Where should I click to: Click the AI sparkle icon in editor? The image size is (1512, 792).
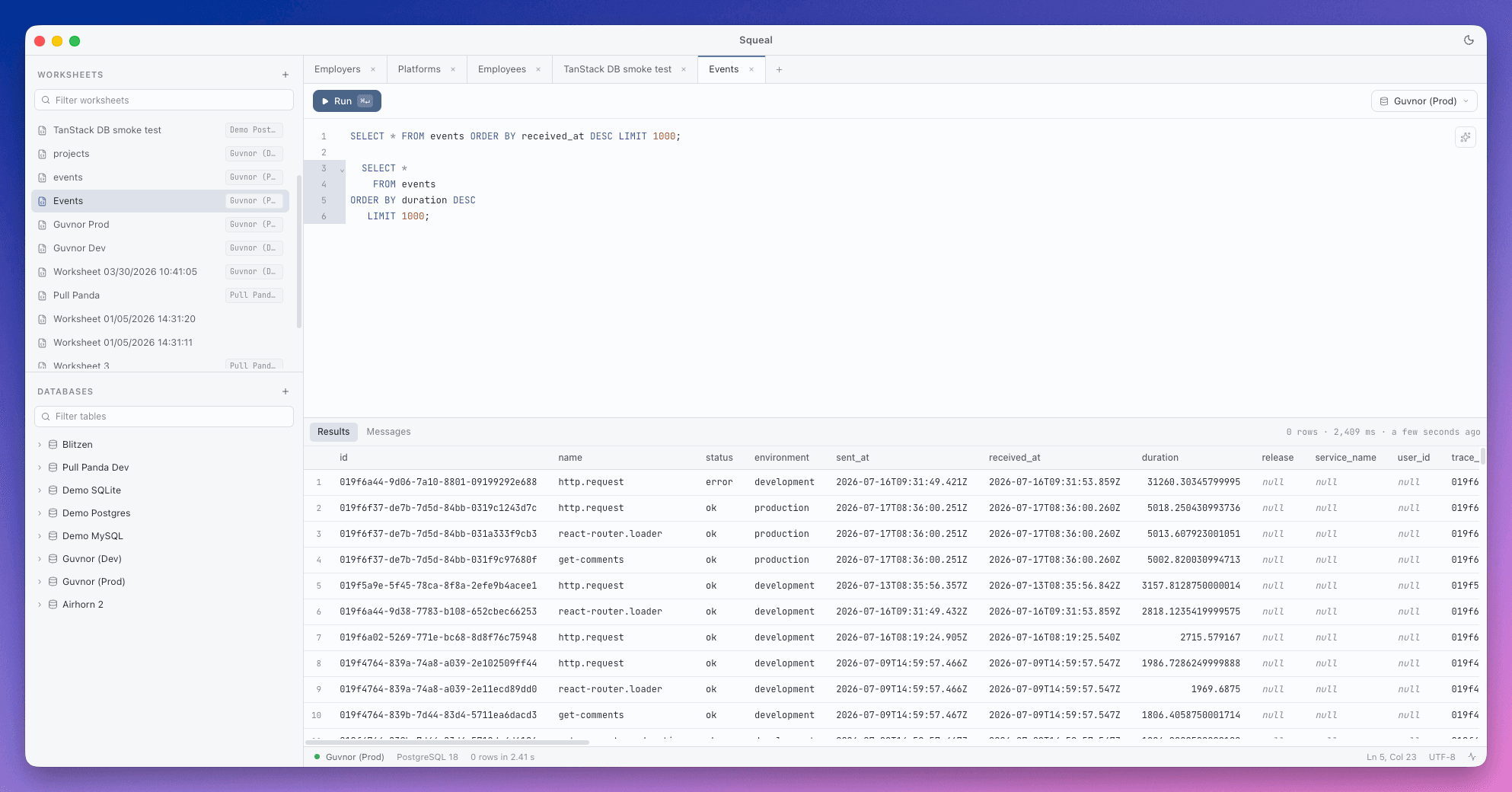(1466, 137)
